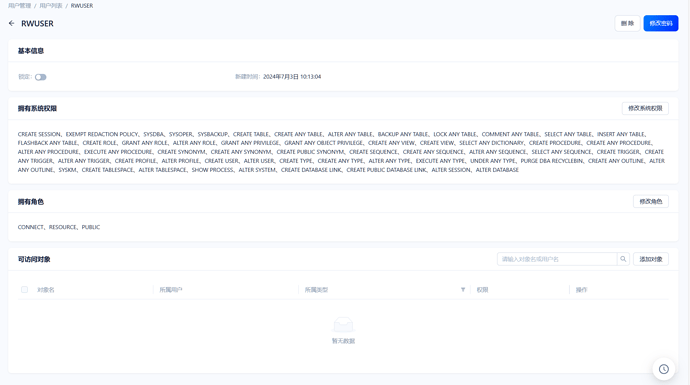Viewport: 690px width, 385px height.
Task: Click the 操作 column header
Action: click(581, 290)
